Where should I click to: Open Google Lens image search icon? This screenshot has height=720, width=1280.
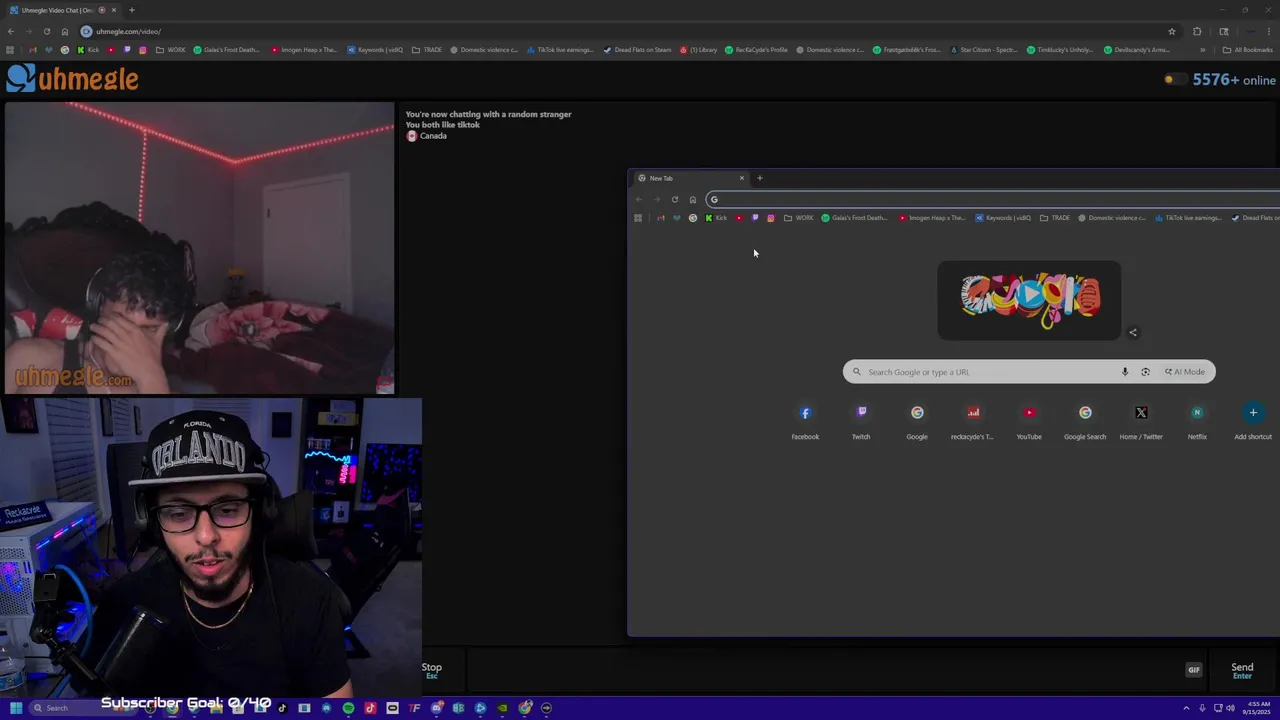(1145, 372)
